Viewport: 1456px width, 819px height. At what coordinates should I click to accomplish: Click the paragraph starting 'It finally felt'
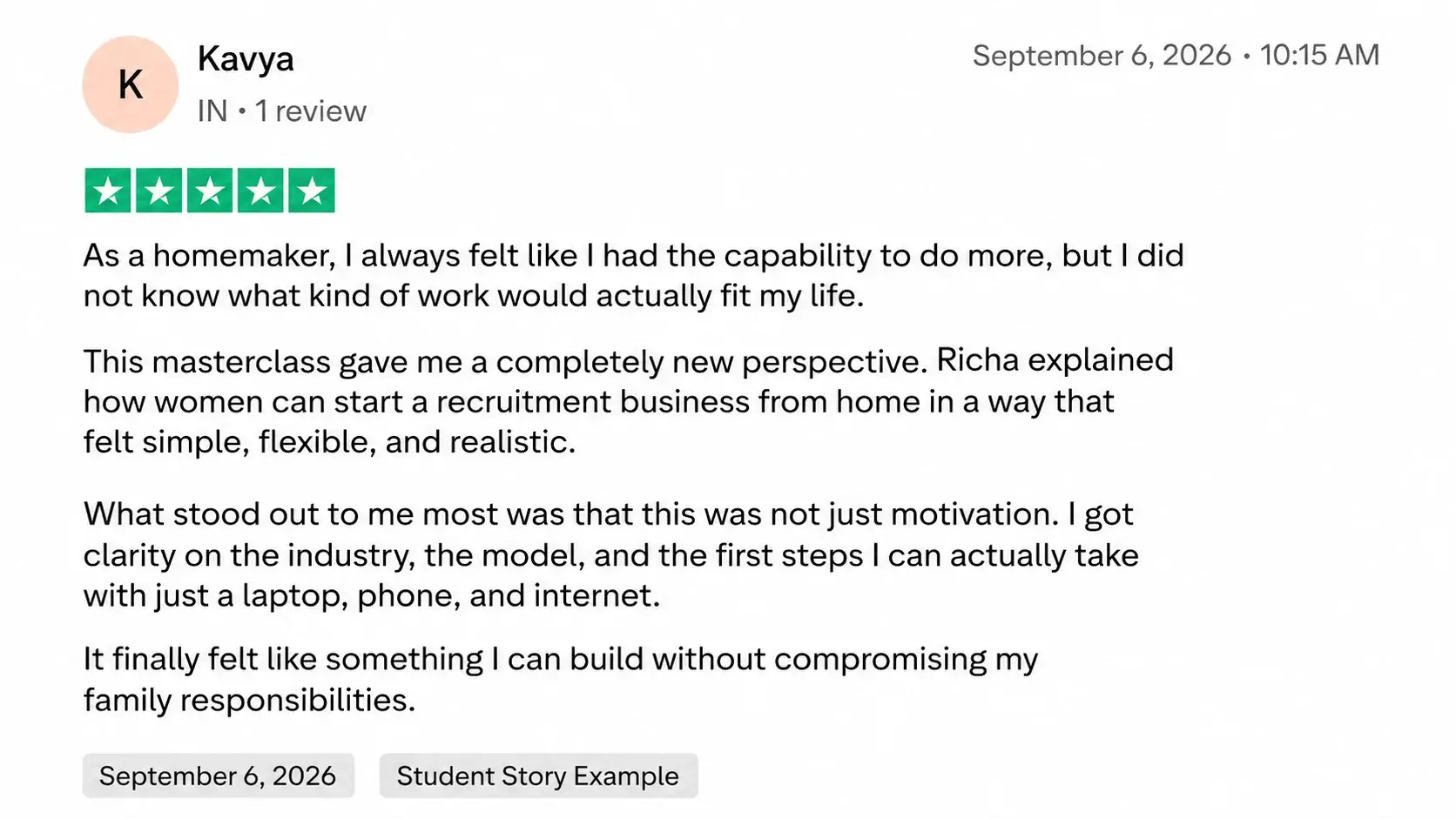click(561, 679)
